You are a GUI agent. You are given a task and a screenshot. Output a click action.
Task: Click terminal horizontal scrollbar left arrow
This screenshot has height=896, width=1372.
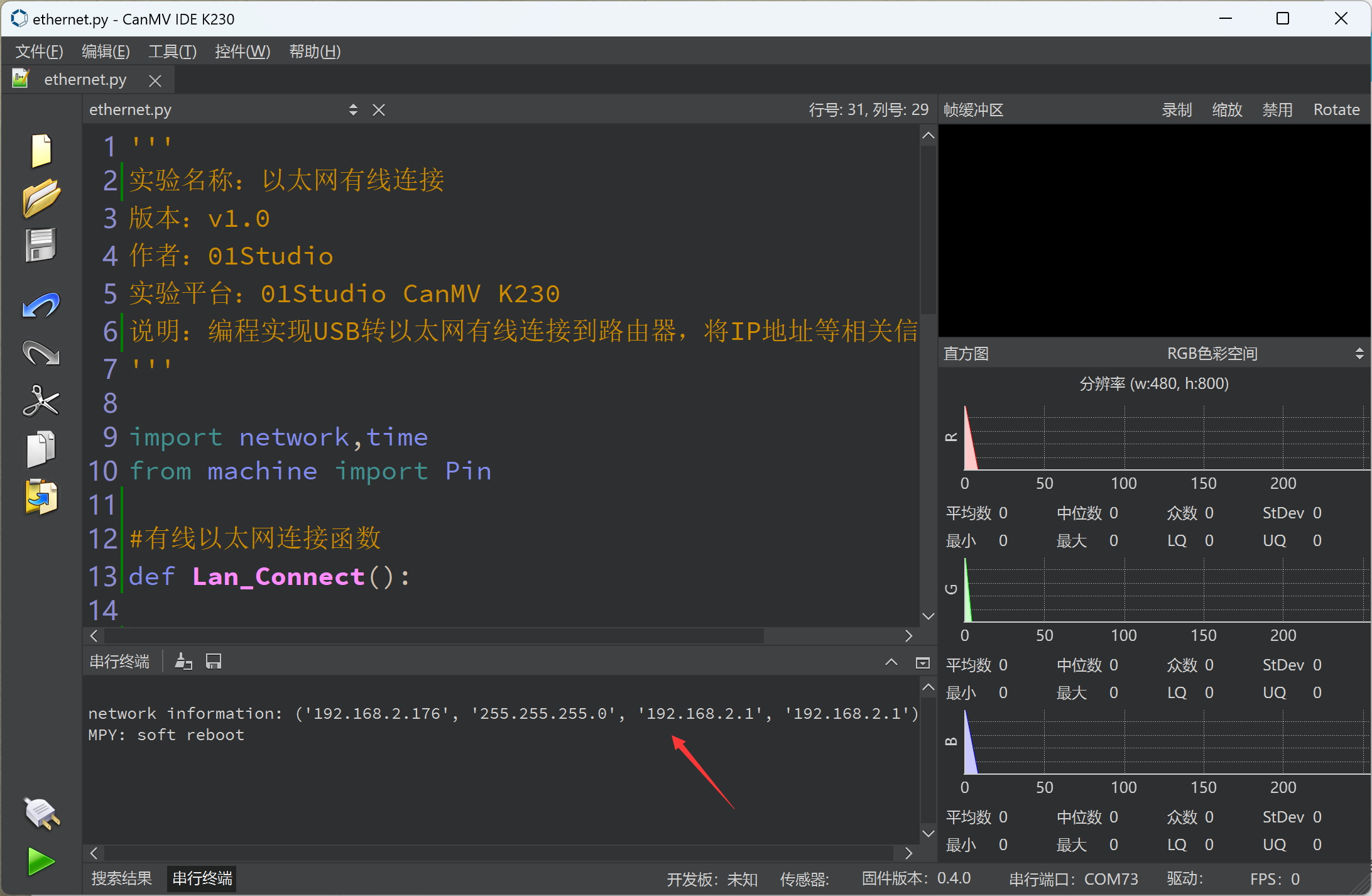click(94, 853)
